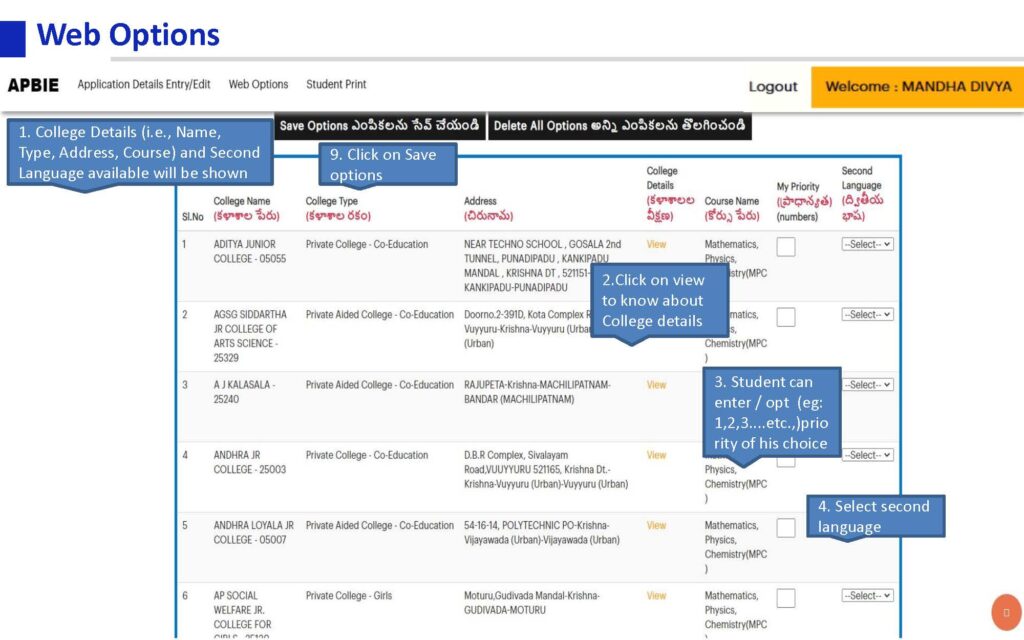1024x640 pixels.
Task: Click priority box for Aditya Junior College
Action: 786,246
